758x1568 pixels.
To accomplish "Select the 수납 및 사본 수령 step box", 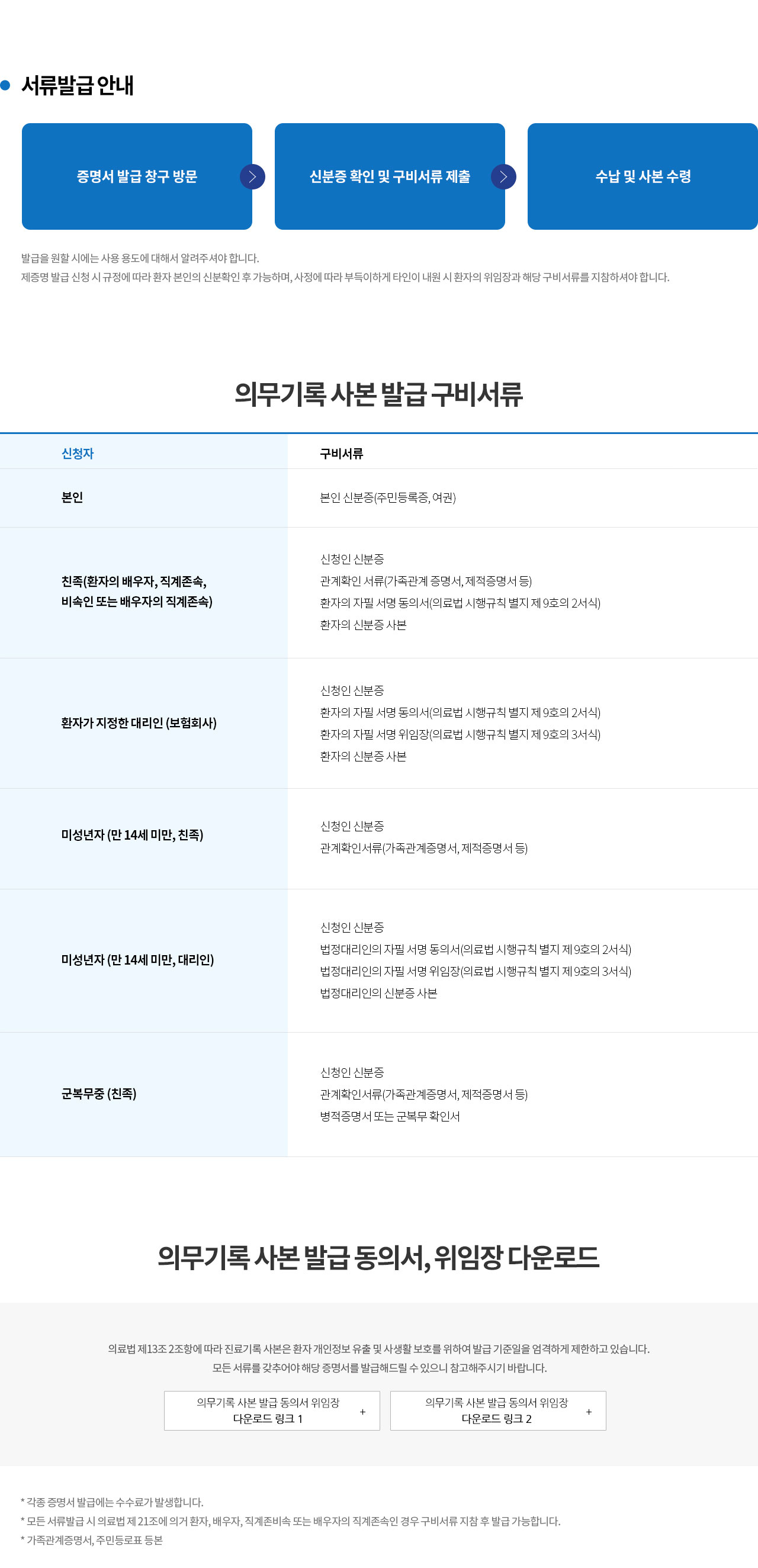I will [643, 176].
